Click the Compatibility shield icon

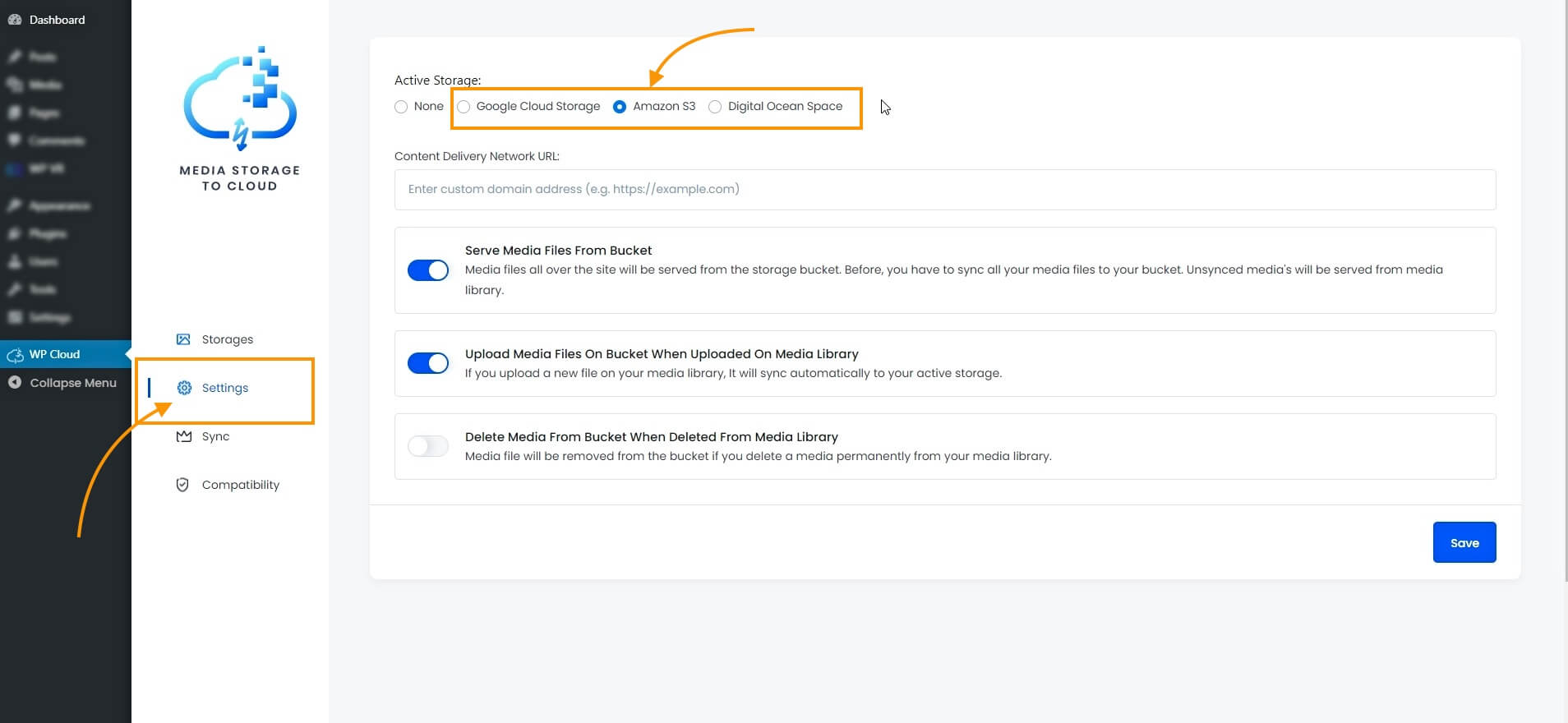(x=182, y=485)
